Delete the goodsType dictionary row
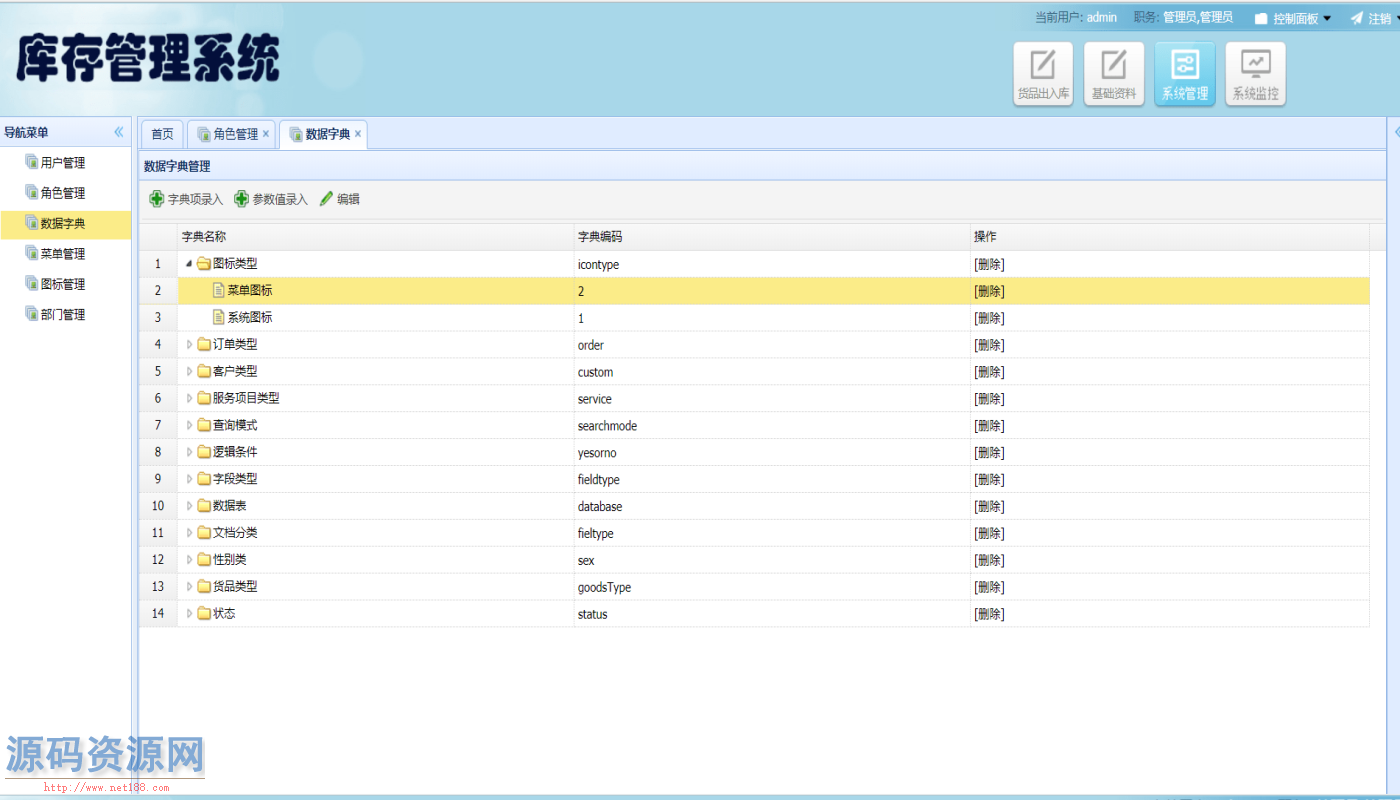This screenshot has width=1400, height=800. pyautogui.click(x=989, y=587)
